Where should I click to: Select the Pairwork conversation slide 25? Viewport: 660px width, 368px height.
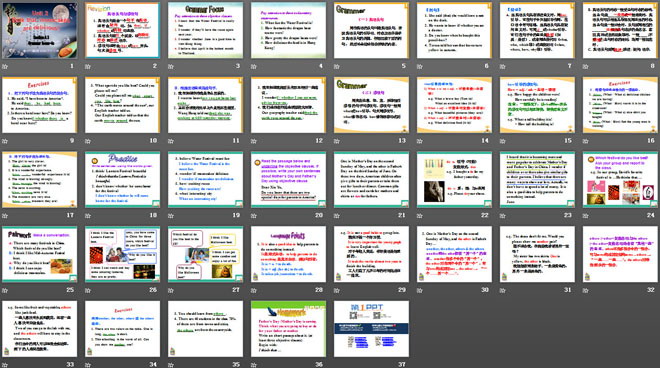point(40,254)
